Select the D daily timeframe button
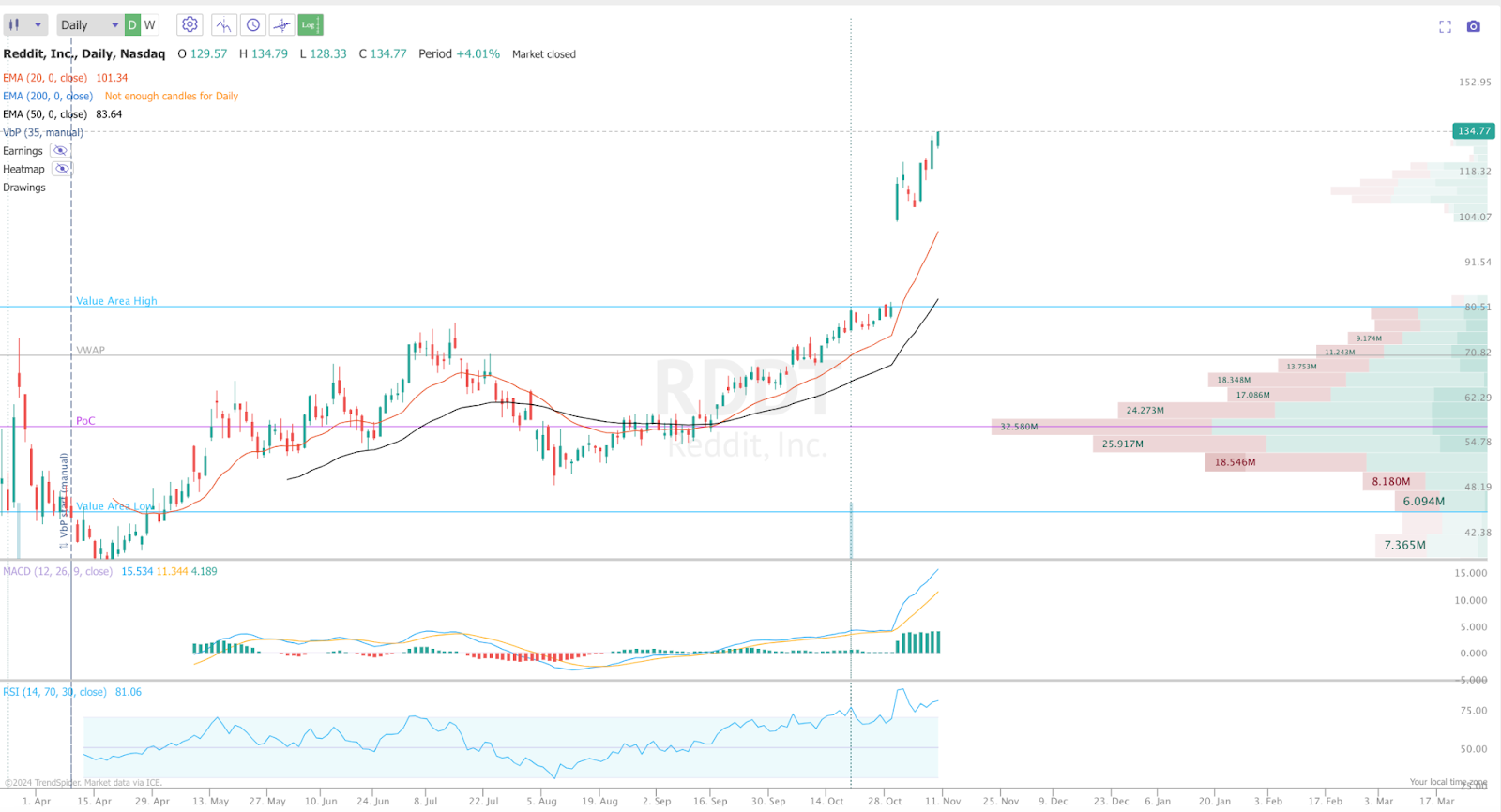Screen dimensions: 1501x812 [x=132, y=25]
